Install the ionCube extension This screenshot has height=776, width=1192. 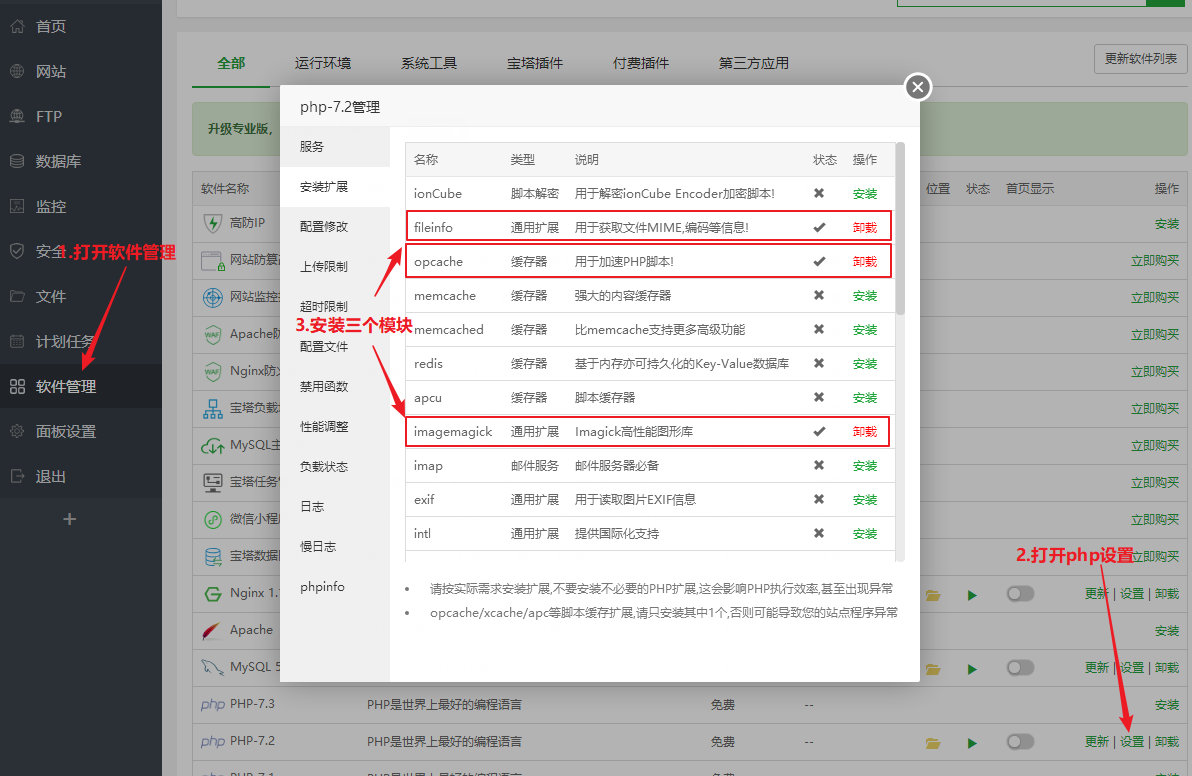[x=864, y=194]
